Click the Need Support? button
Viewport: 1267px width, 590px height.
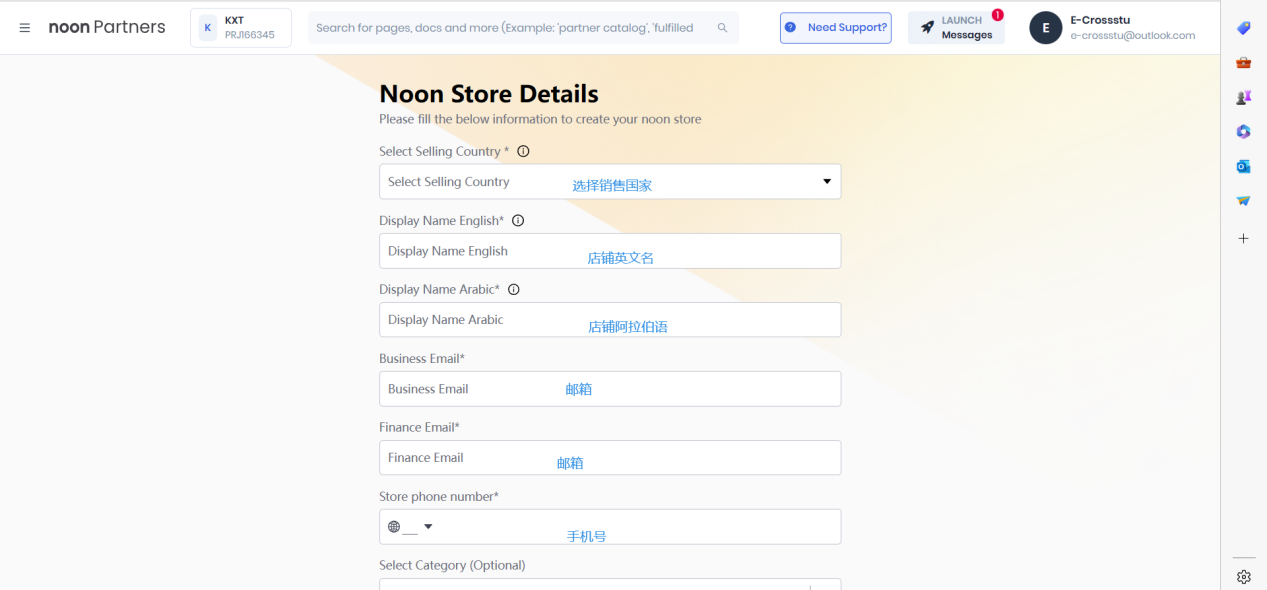pos(835,28)
